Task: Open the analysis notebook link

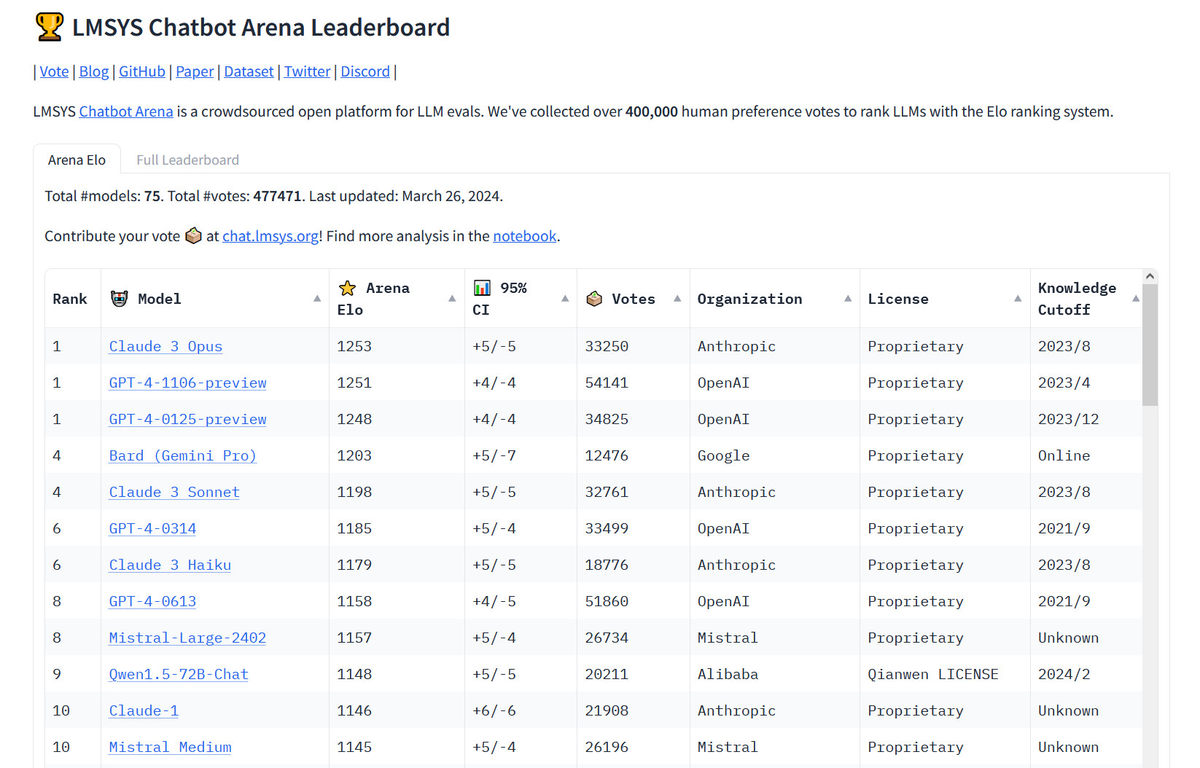Action: coord(525,236)
